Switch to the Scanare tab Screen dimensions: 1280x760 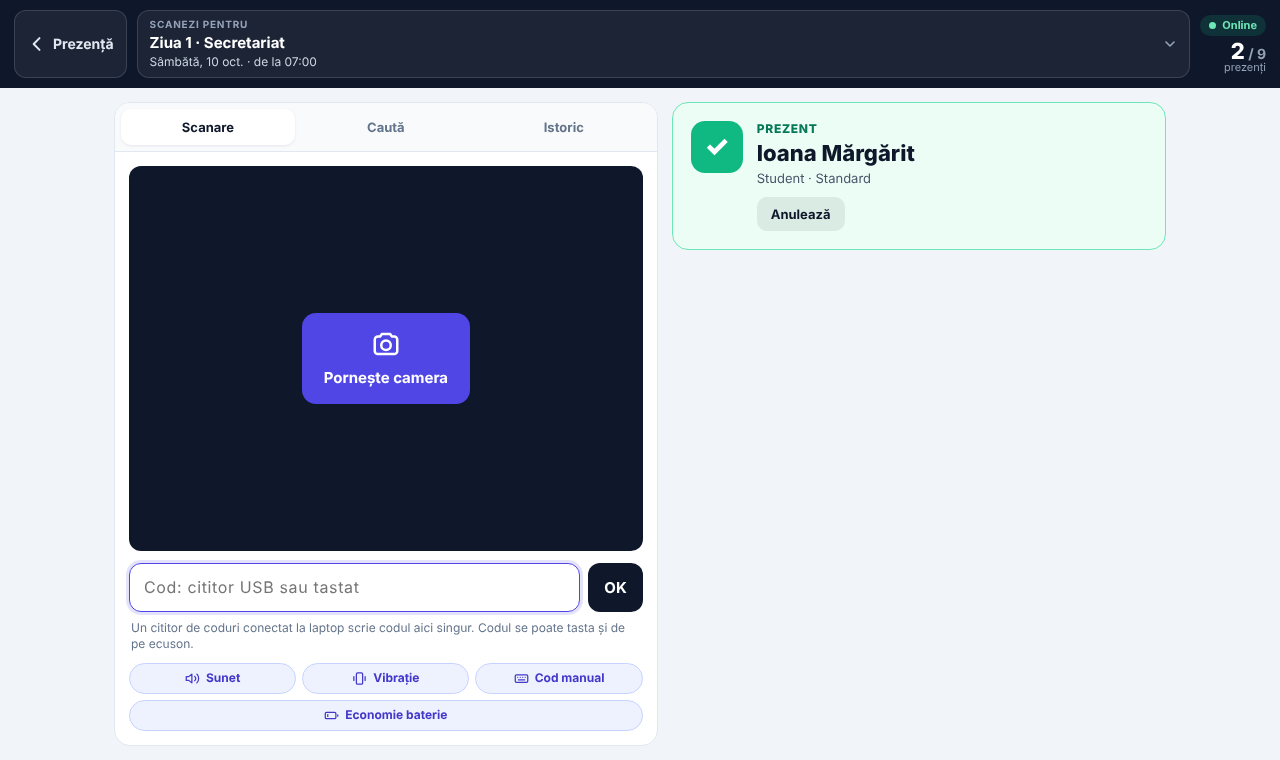coord(208,127)
